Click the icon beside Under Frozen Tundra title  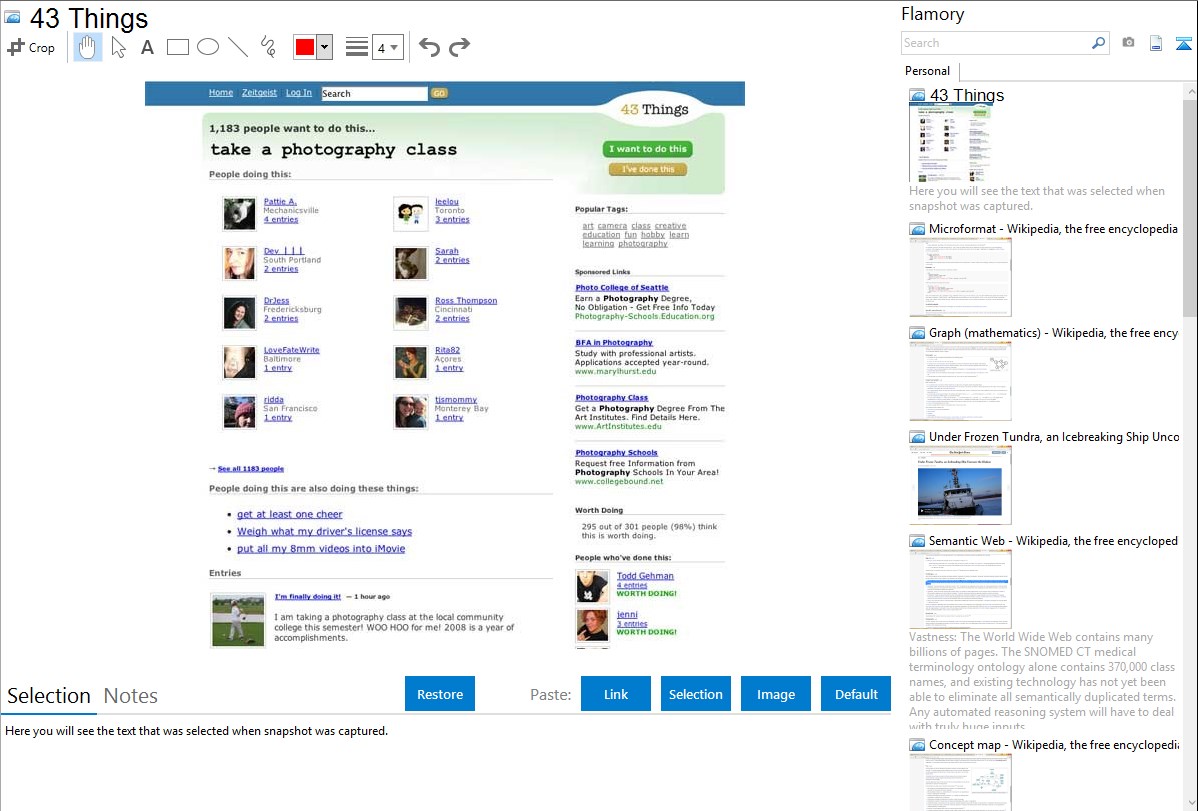[x=917, y=437]
